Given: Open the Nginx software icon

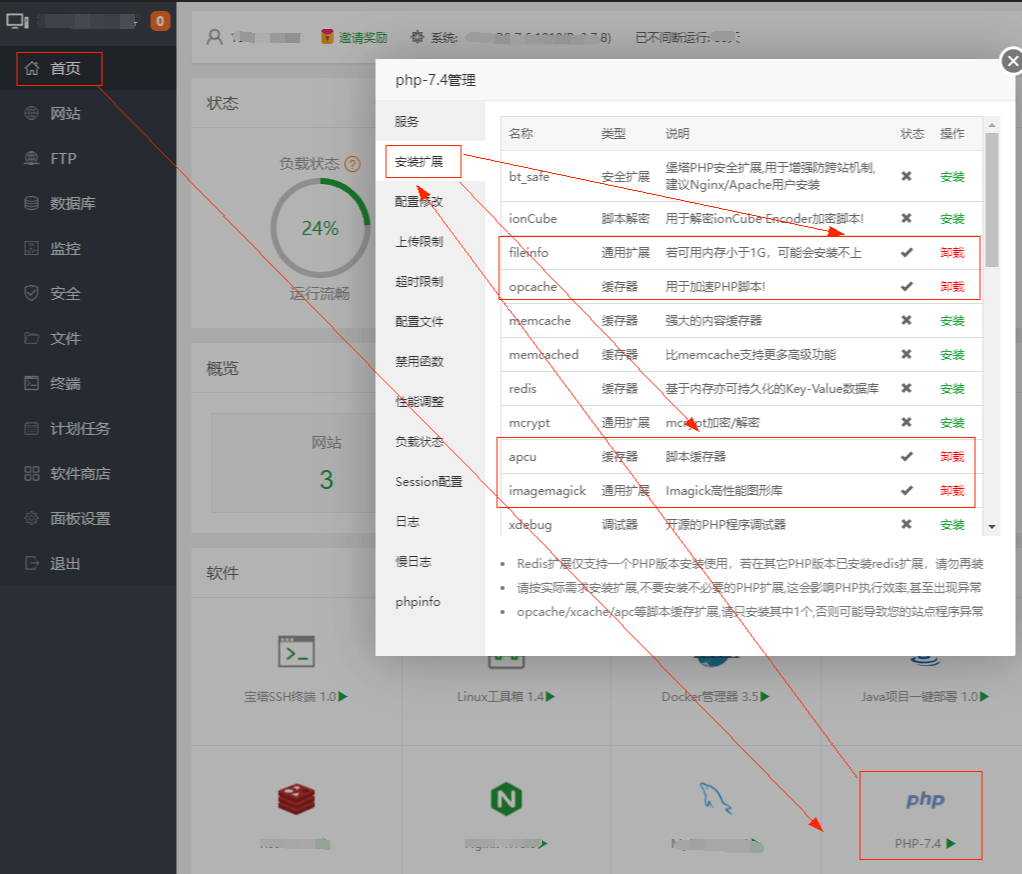Looking at the screenshot, I should [x=506, y=800].
